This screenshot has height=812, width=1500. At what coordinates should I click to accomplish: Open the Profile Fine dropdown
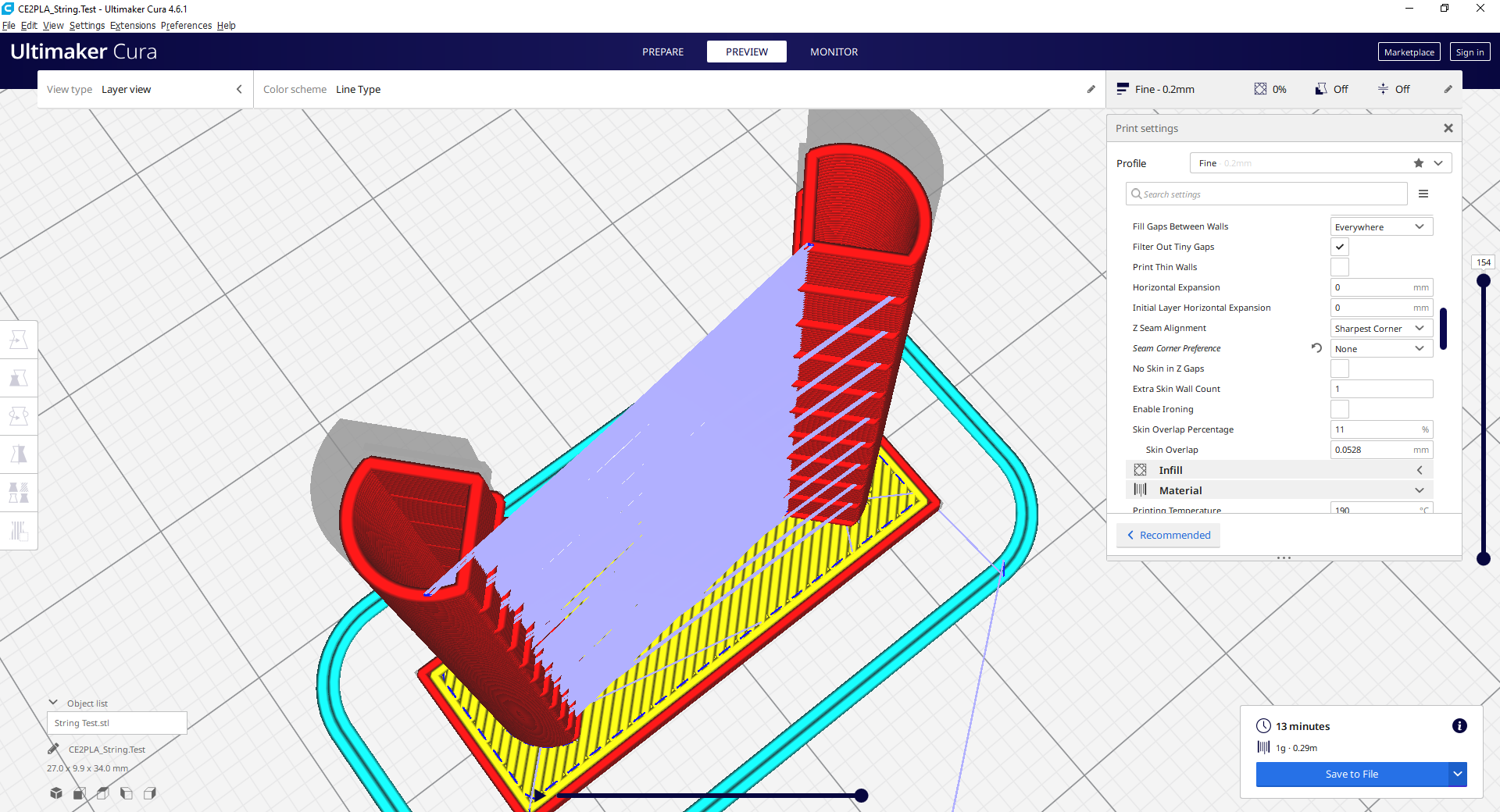pyautogui.click(x=1320, y=163)
